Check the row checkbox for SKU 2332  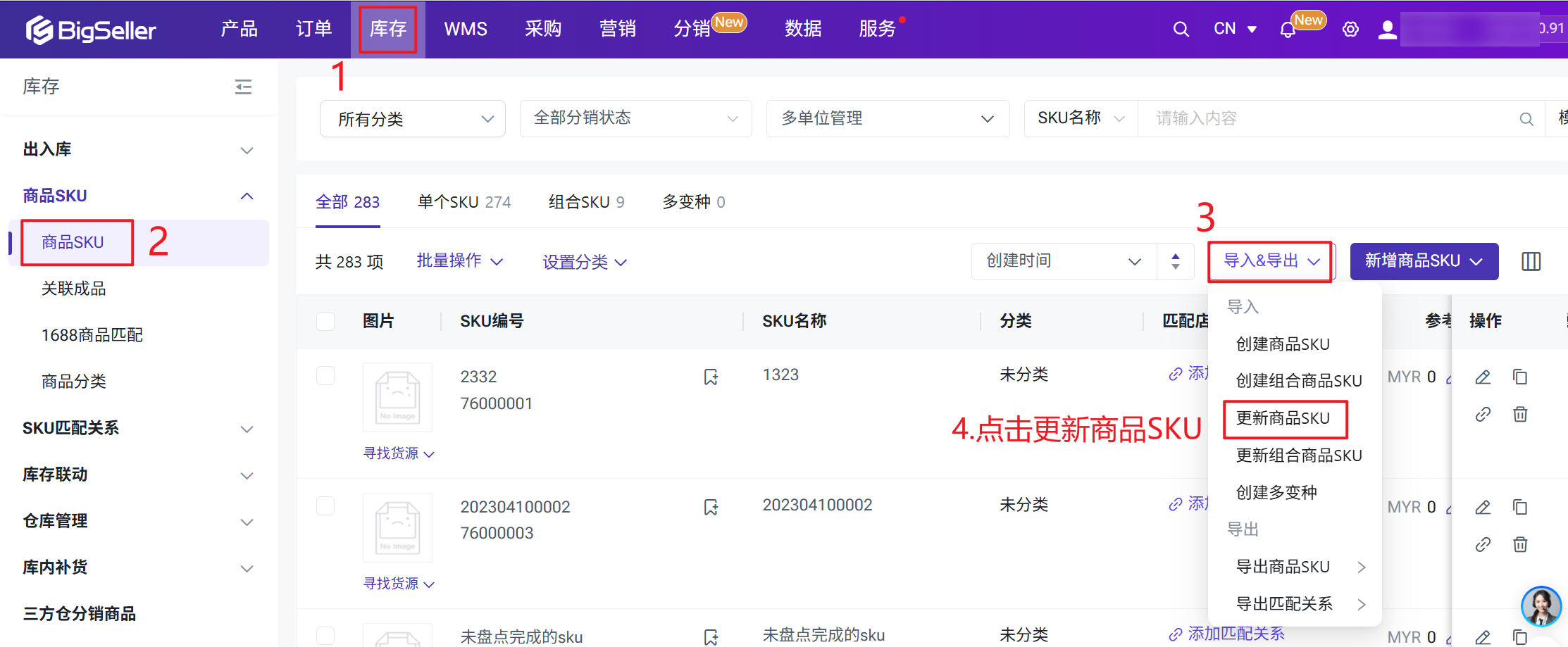325,376
